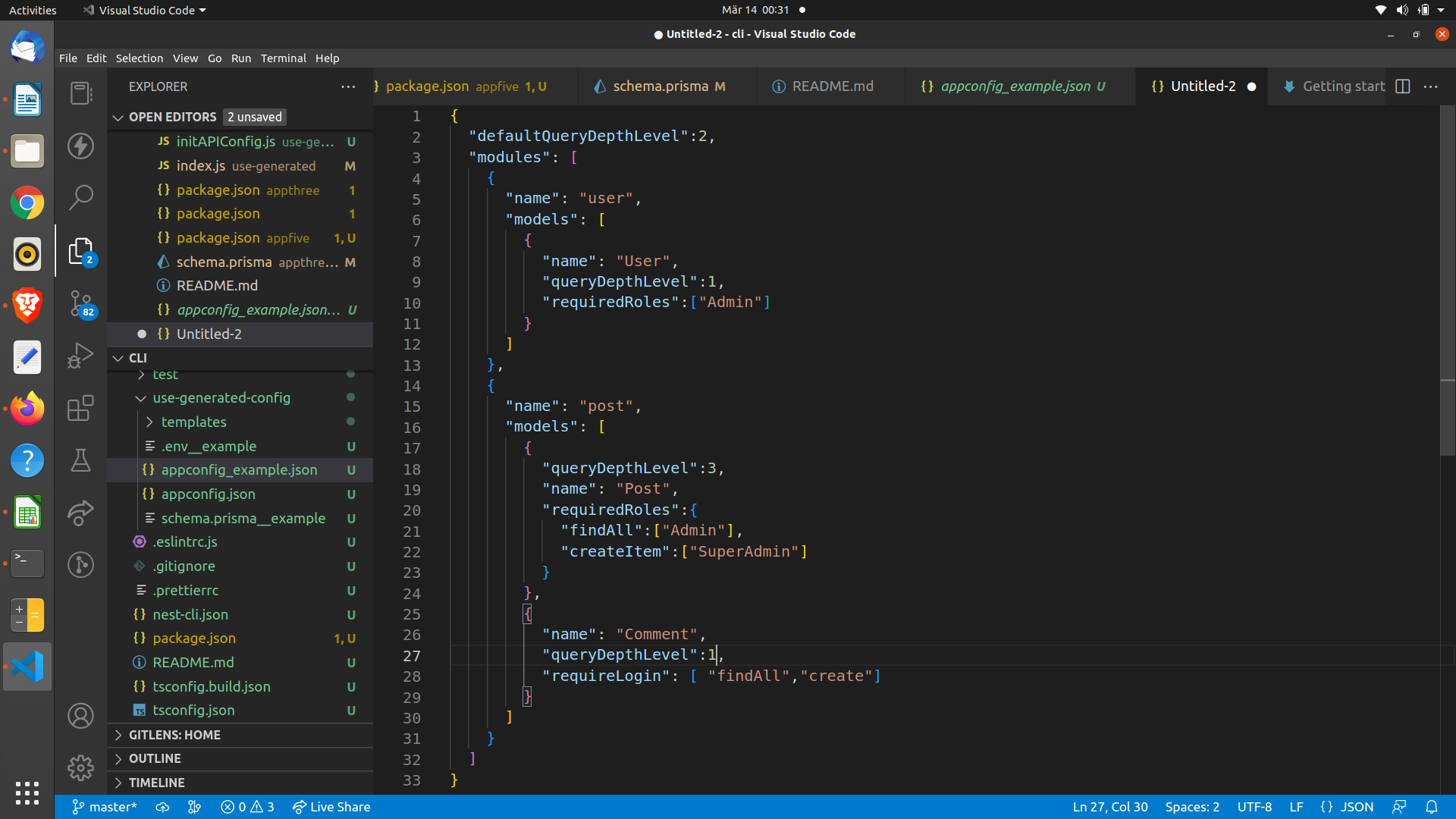Open the Testing flask view
This screenshot has width=1456, height=819.
80,460
